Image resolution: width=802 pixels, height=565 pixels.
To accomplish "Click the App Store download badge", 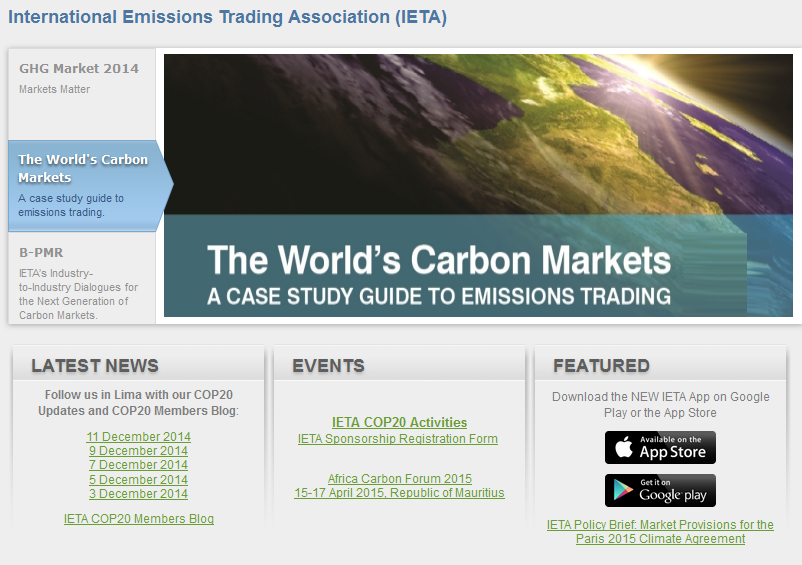I will pyautogui.click(x=660, y=447).
